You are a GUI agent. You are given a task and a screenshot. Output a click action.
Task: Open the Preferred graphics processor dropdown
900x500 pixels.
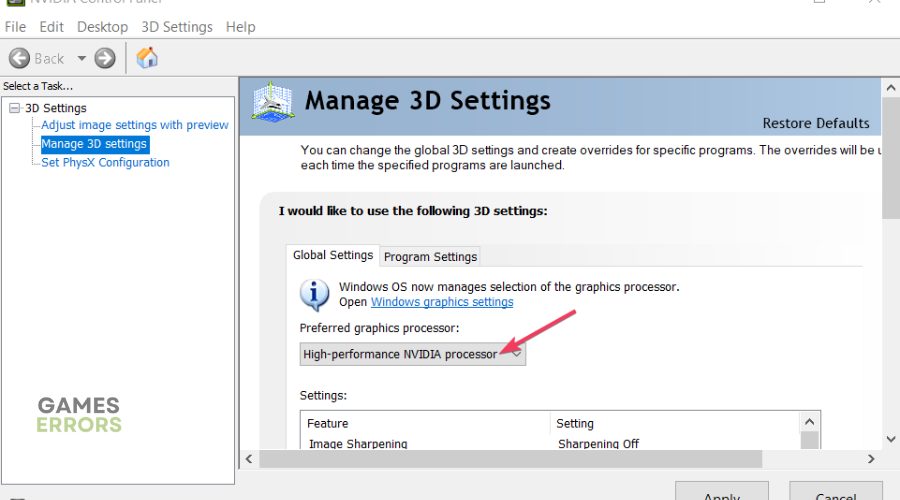[413, 354]
